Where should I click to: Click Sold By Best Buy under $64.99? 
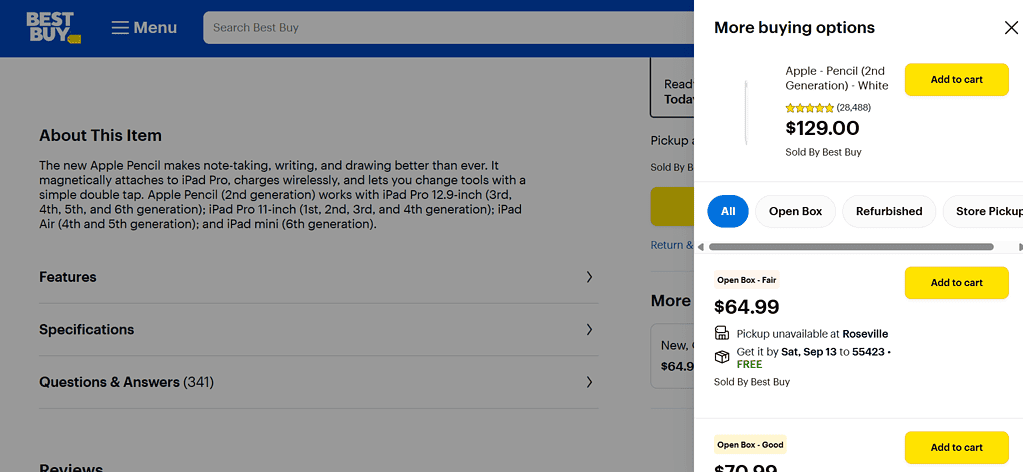click(x=752, y=382)
